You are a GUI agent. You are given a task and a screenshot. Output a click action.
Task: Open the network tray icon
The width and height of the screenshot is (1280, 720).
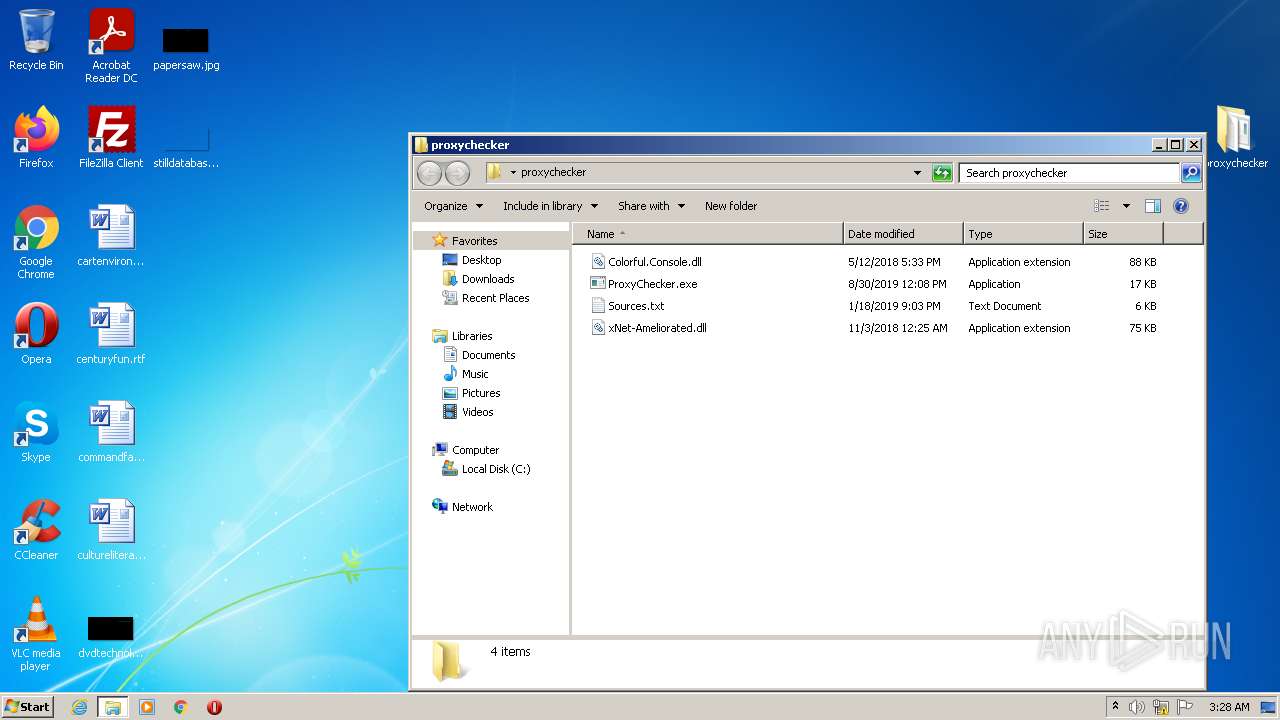[x=1161, y=707]
